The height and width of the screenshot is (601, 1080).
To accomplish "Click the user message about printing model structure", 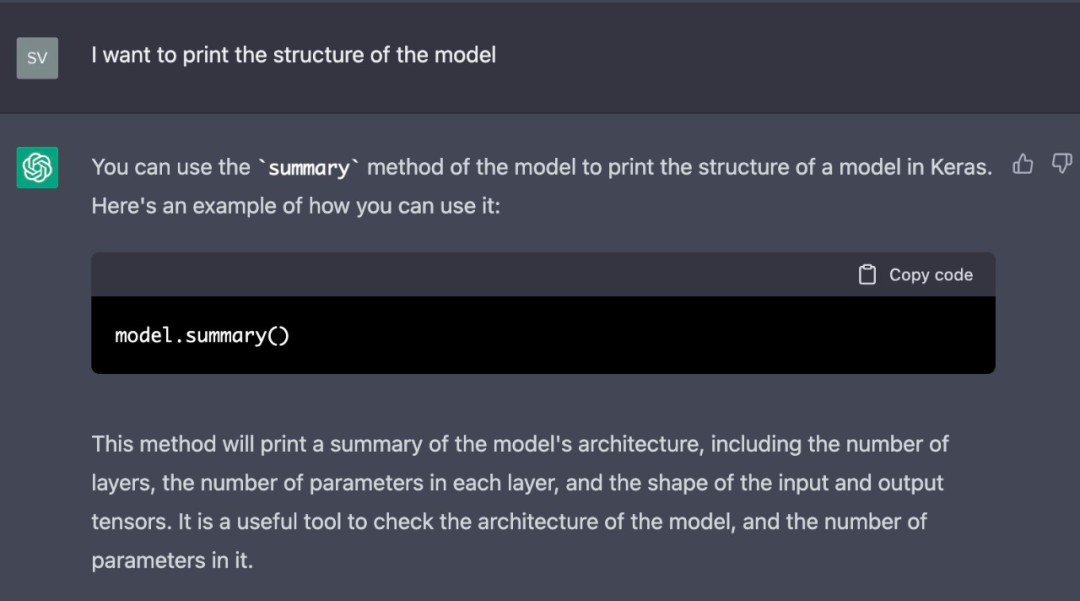I will 293,55.
